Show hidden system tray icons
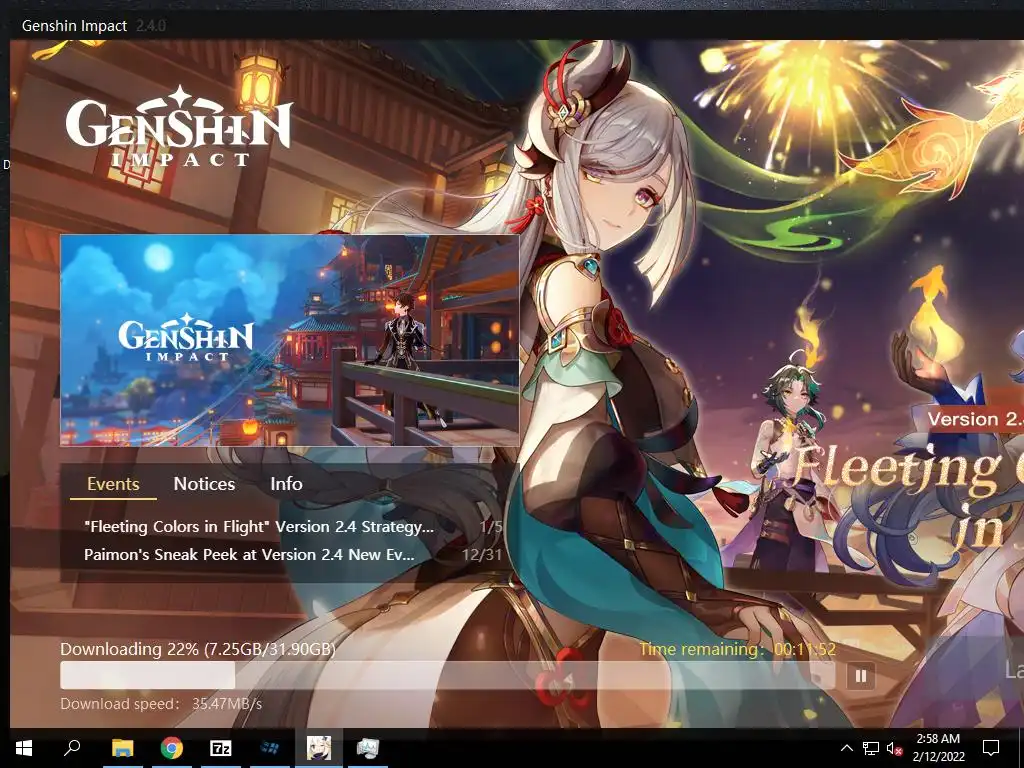The image size is (1024, 768). click(846, 748)
